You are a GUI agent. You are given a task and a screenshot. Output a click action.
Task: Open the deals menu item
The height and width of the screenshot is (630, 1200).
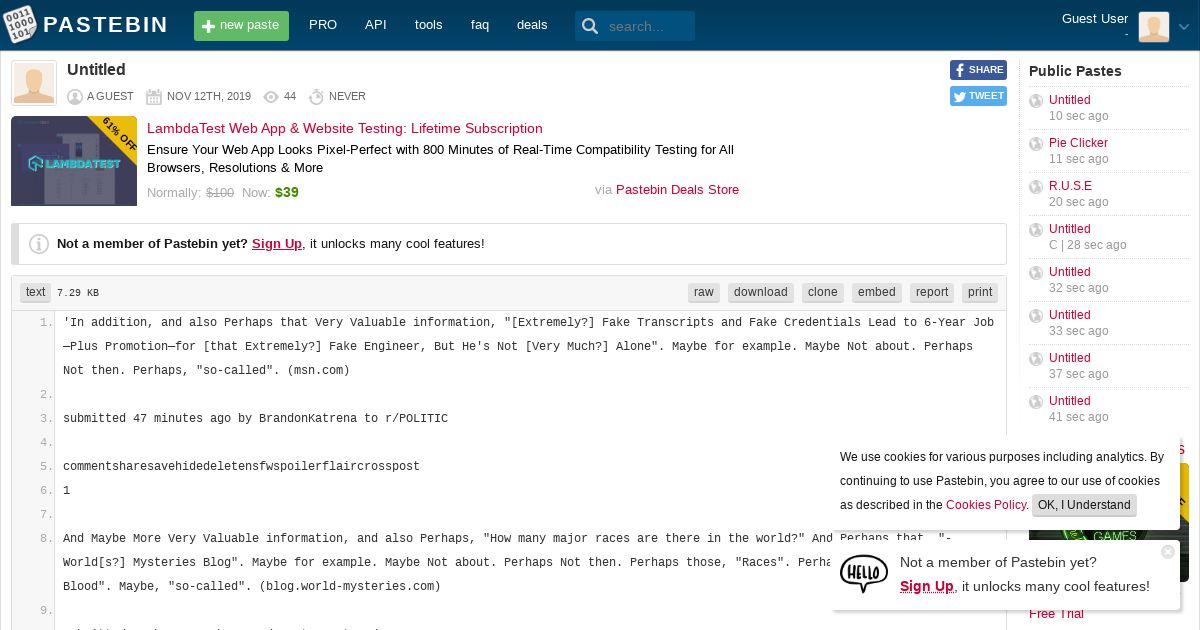click(x=532, y=25)
